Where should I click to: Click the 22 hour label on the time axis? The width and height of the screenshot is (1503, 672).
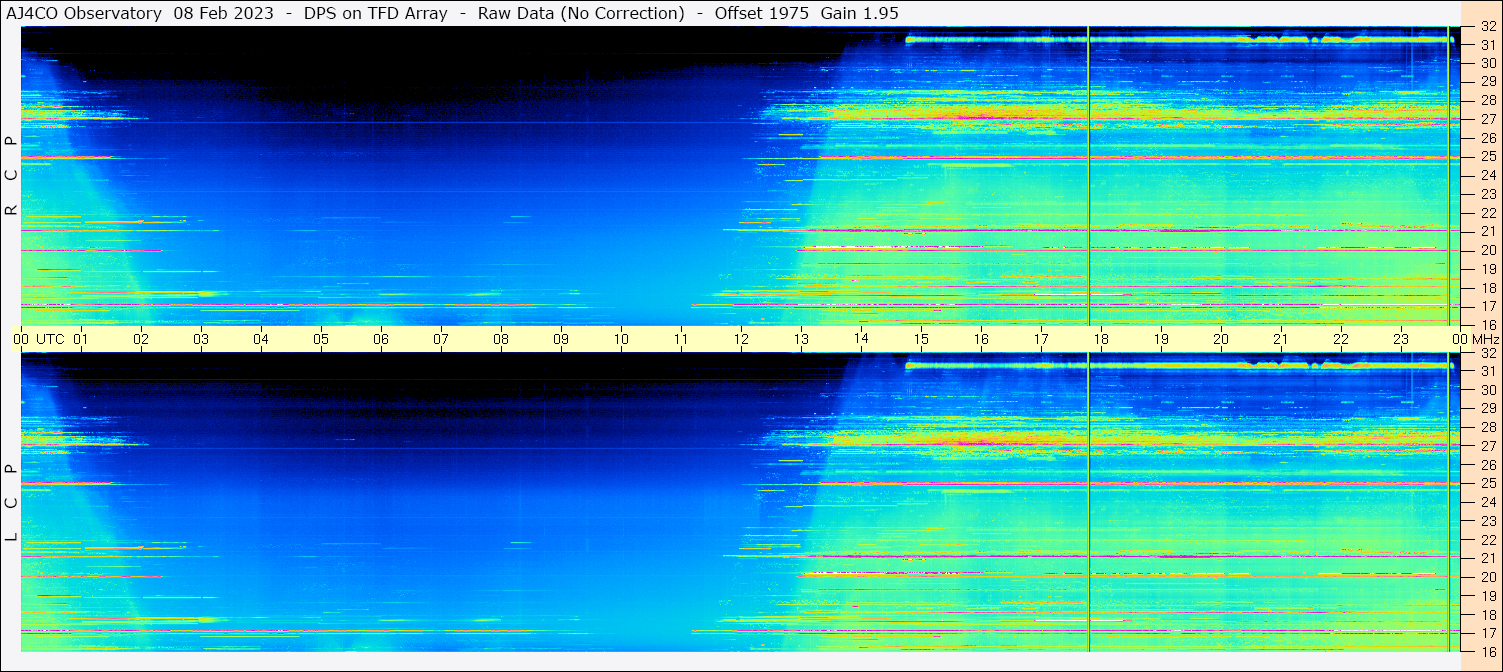coord(1341,339)
